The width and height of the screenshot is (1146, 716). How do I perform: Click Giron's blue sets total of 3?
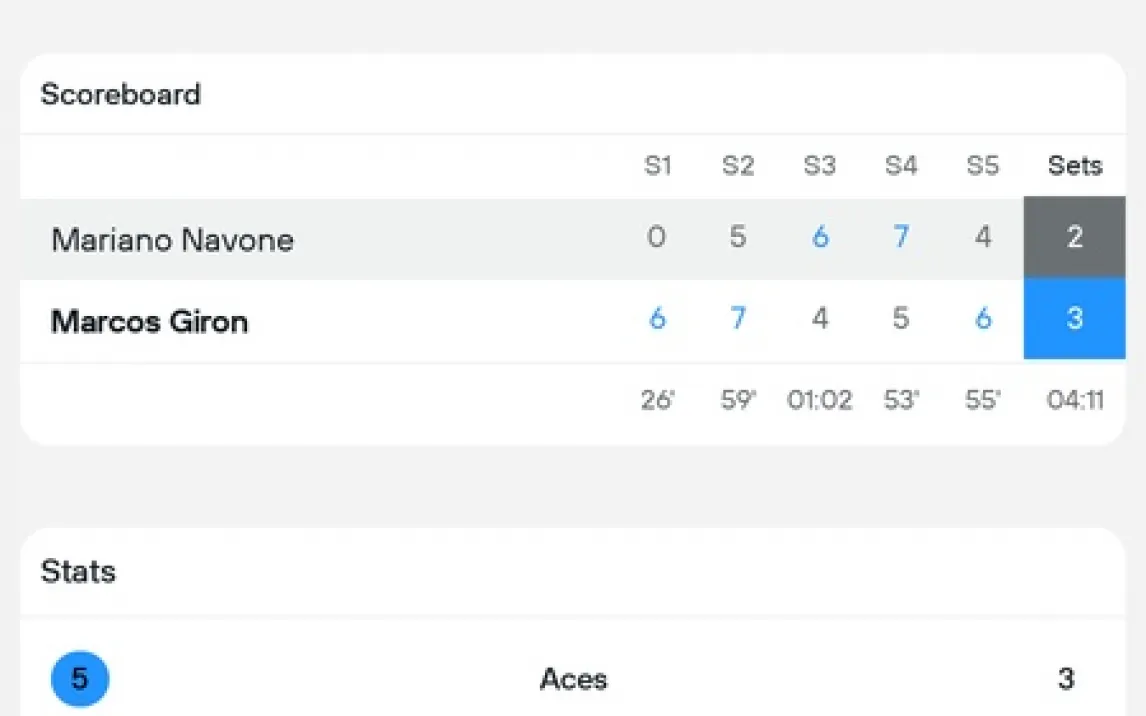pyautogui.click(x=1074, y=320)
